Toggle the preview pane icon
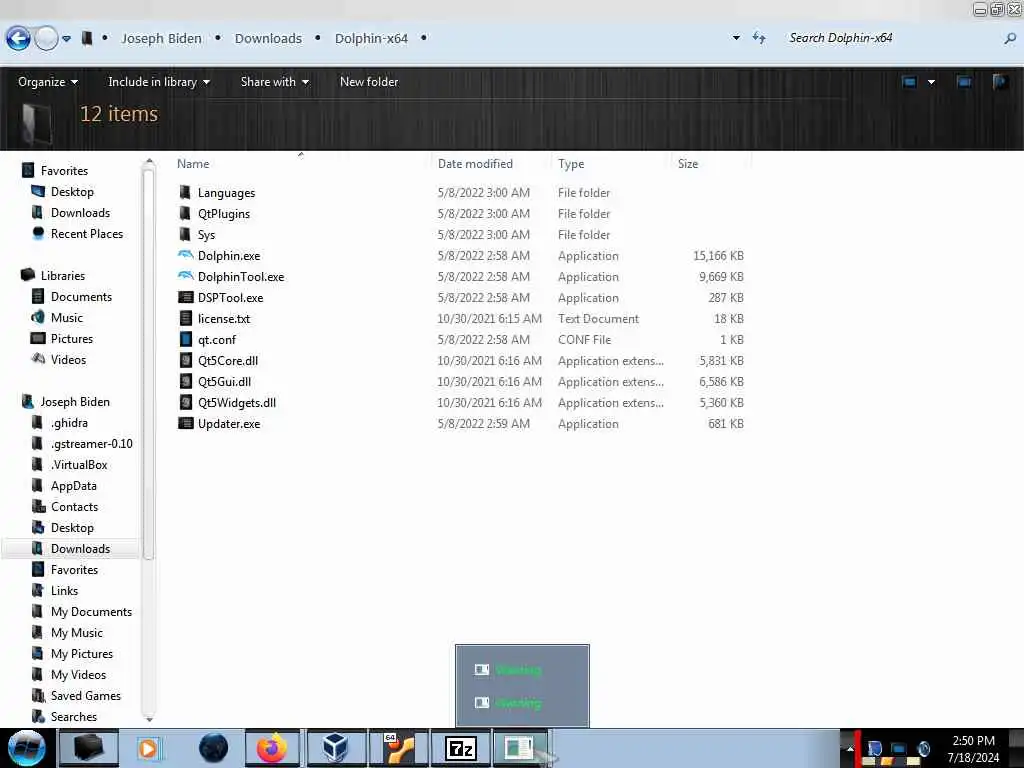Viewport: 1024px width, 768px height. coord(963,82)
